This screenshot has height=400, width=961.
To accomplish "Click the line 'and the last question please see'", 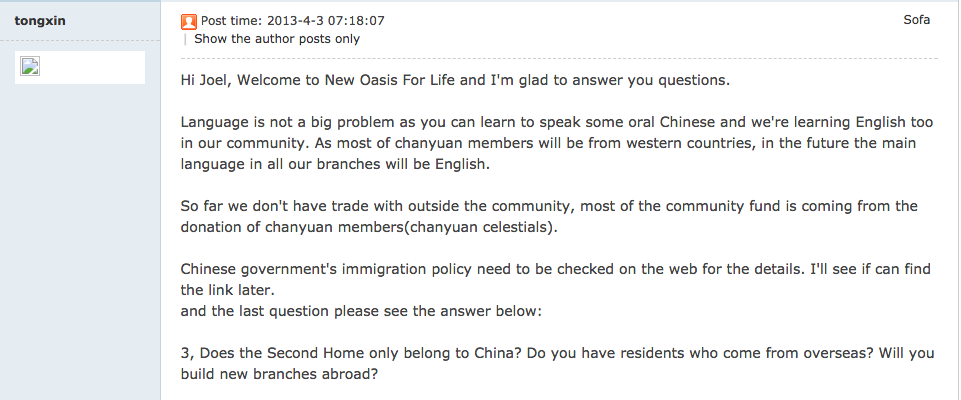I will click(x=362, y=311).
